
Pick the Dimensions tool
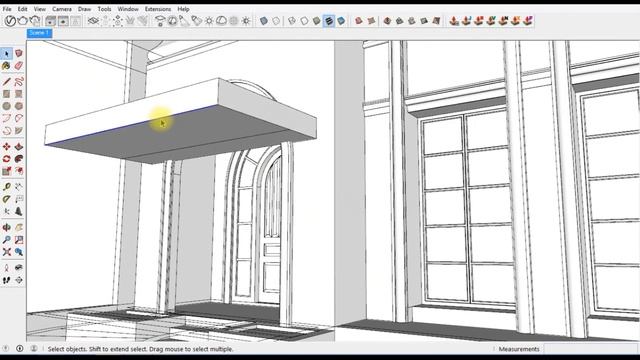(19, 187)
